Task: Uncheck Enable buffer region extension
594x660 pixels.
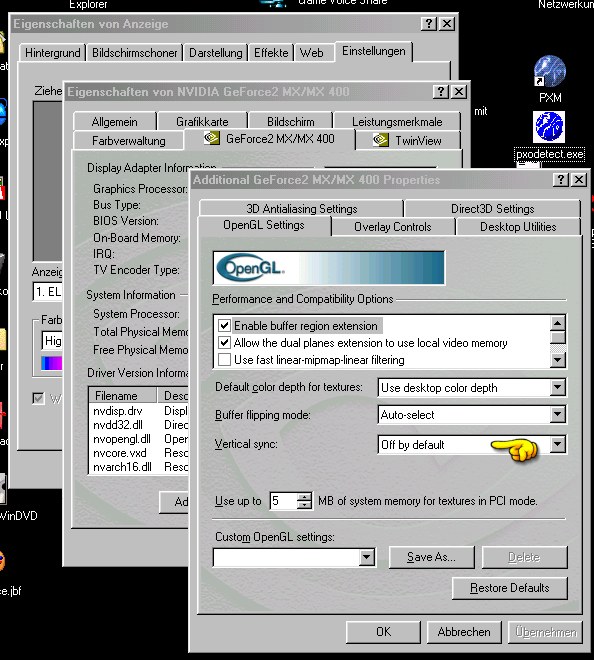Action: pyautogui.click(x=224, y=325)
